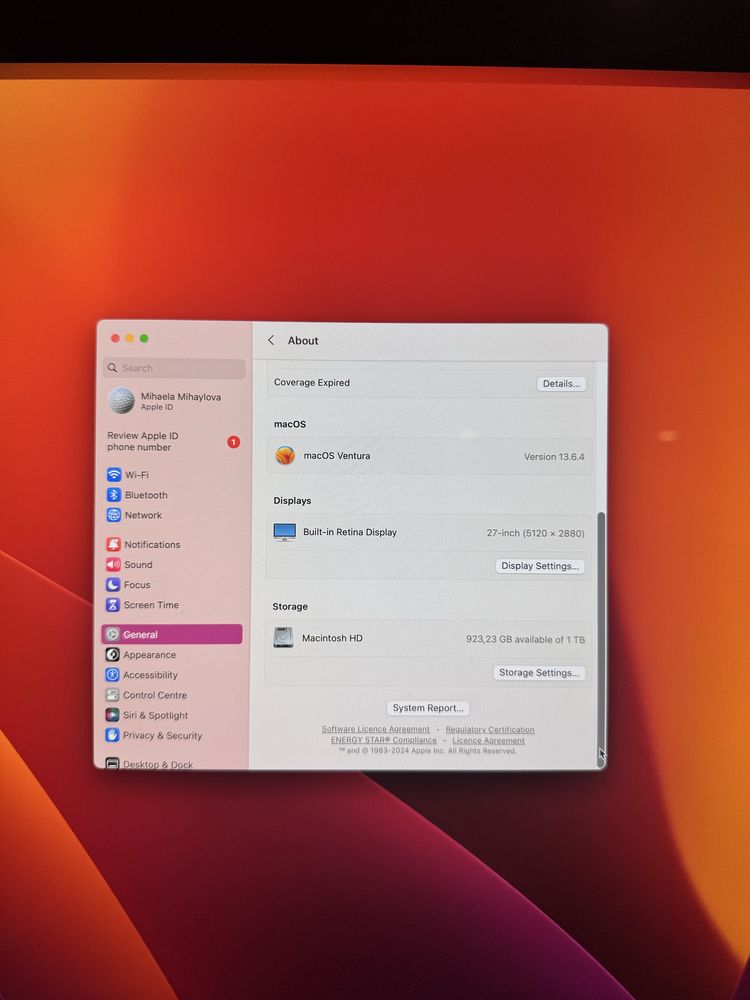
Task: Open Software Licence Agreement link
Action: click(x=376, y=729)
